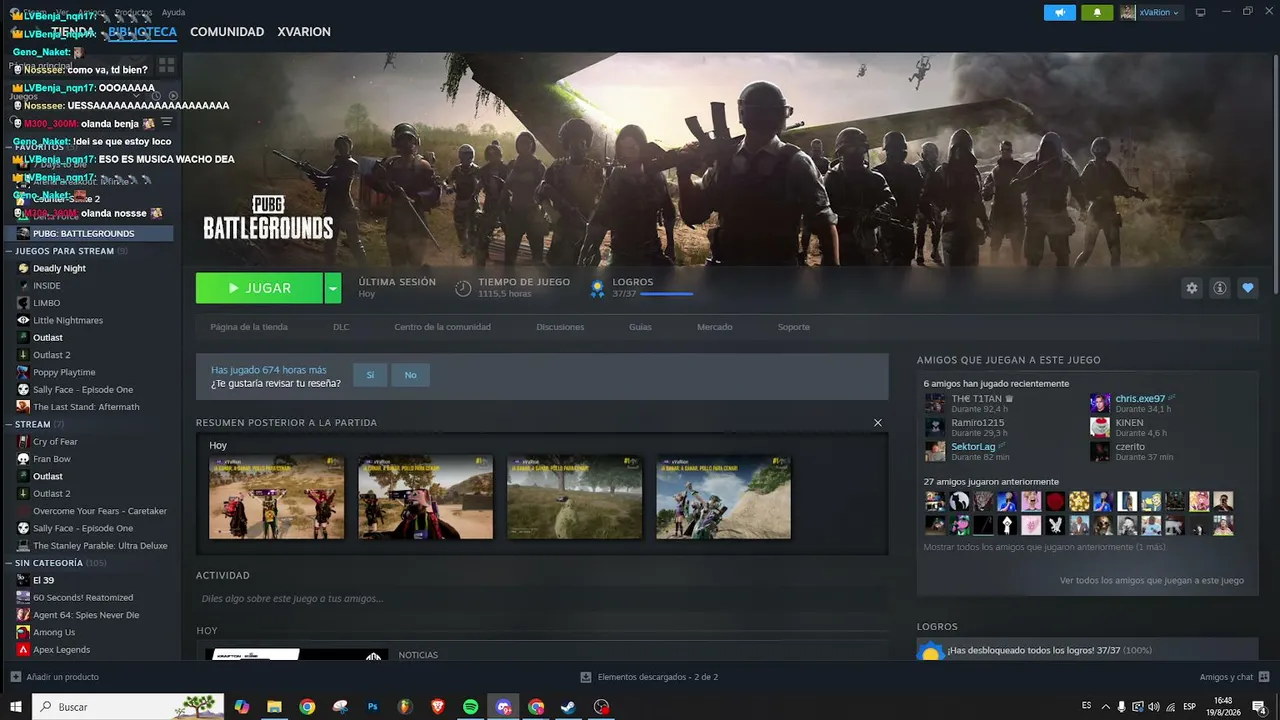This screenshot has height=720, width=1280.
Task: Select Cry of Fear in STREAM list
Action: tap(55, 441)
